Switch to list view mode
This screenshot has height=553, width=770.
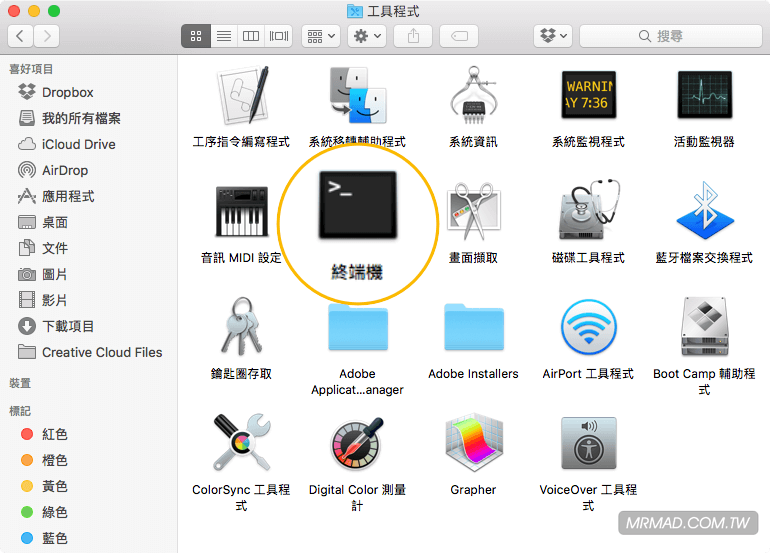click(x=223, y=36)
